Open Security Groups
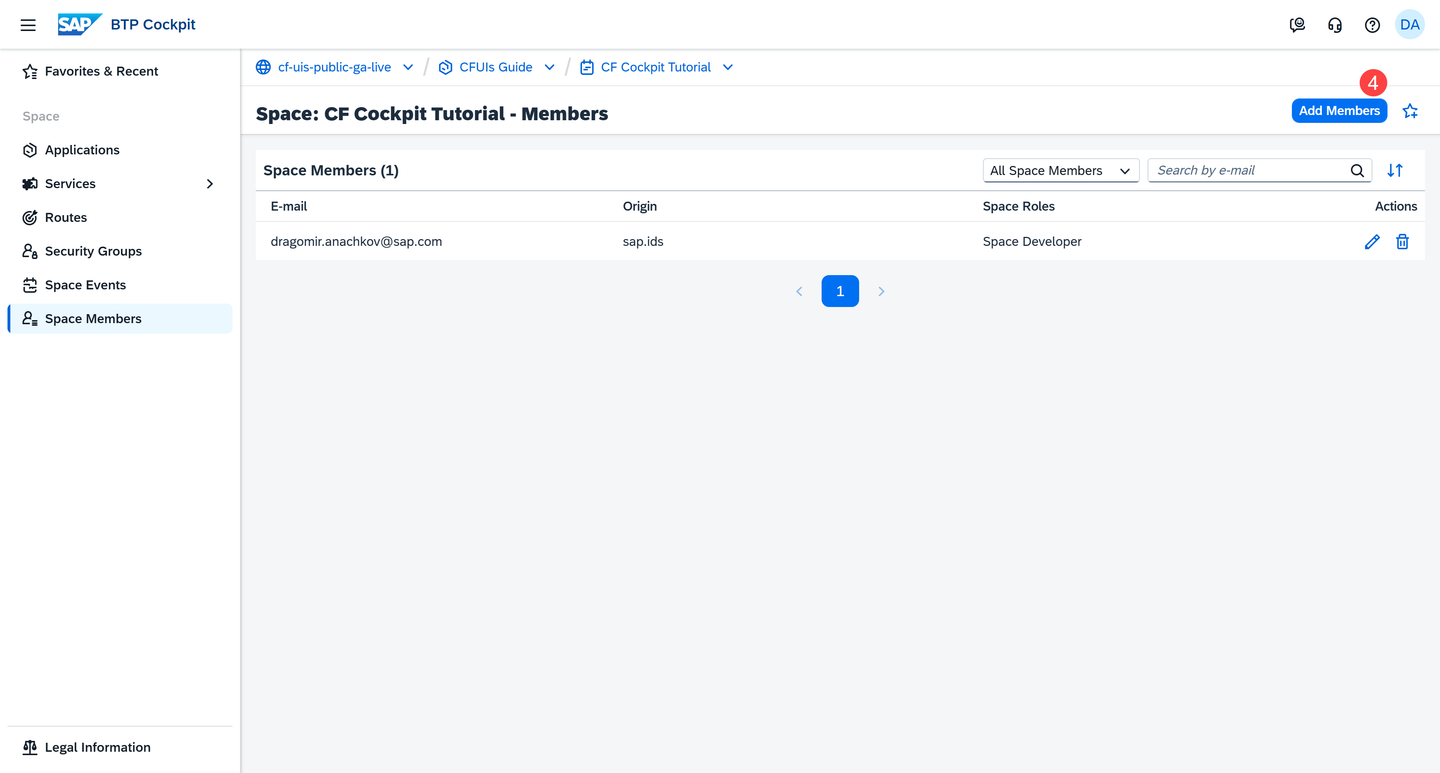Viewport: 1440px width, 773px height. (x=120, y=251)
